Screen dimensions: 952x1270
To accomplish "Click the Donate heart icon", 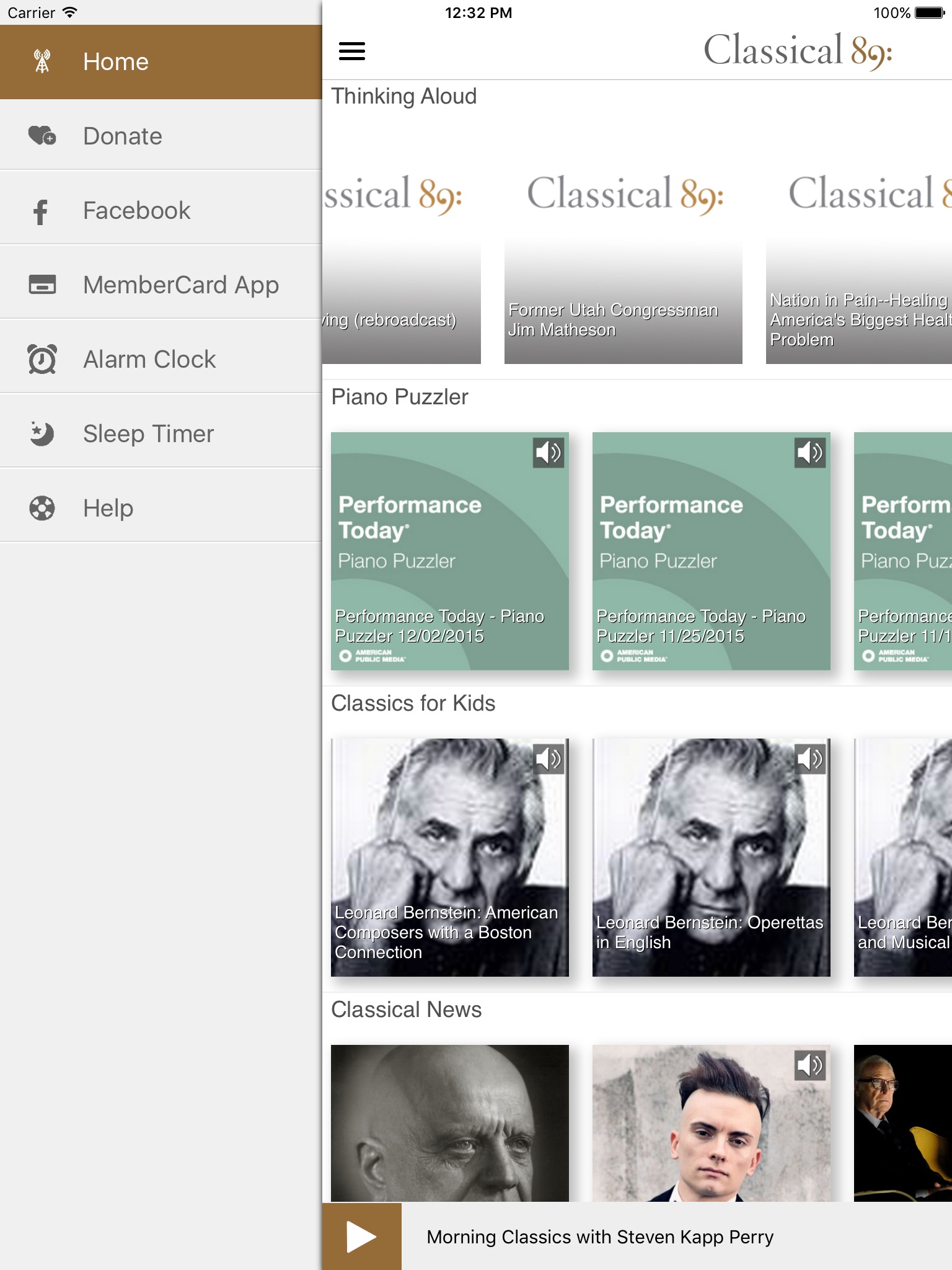I will point(42,136).
